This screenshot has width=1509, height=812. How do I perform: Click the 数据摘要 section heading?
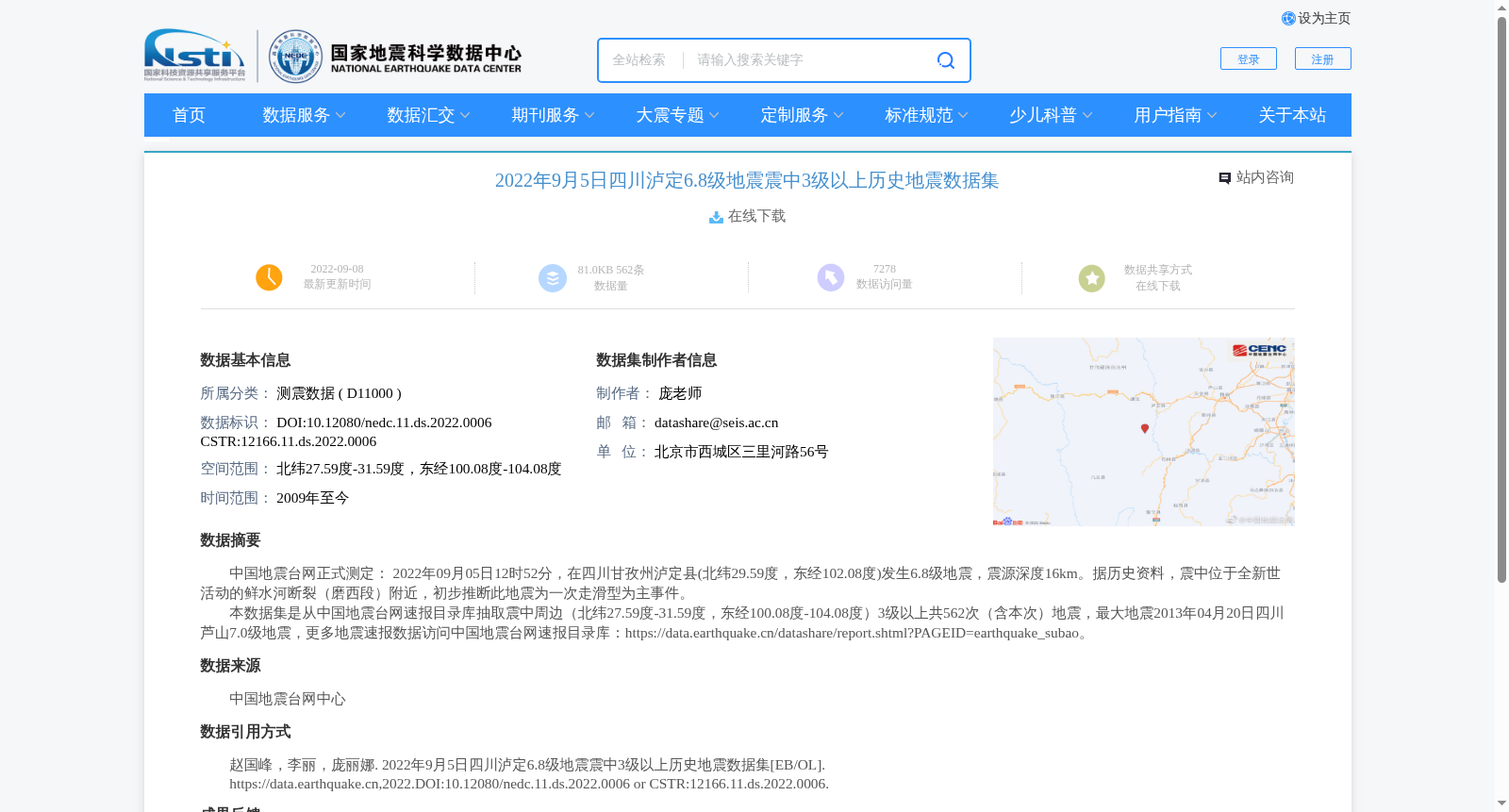click(230, 541)
